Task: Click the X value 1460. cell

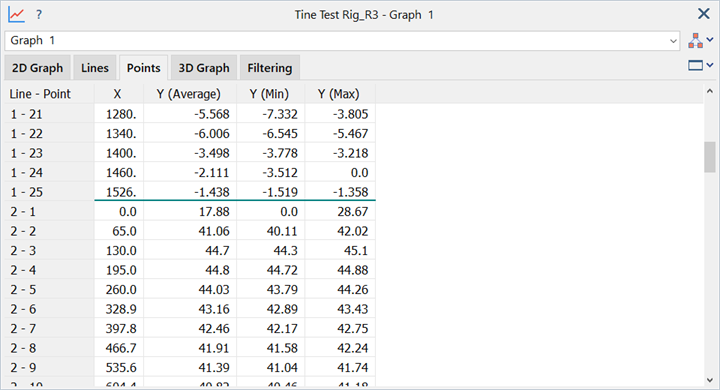Action: pos(119,173)
